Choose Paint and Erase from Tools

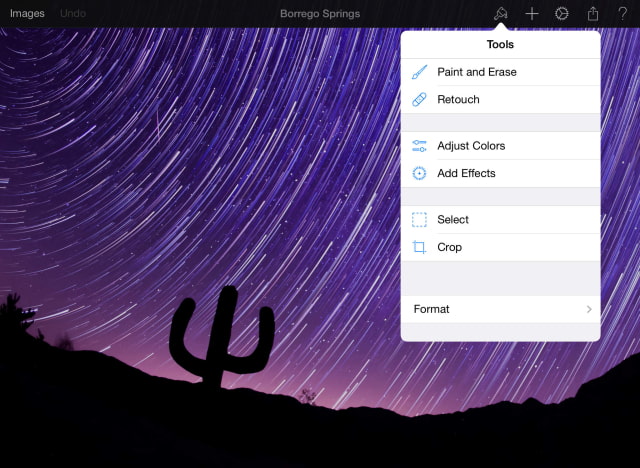pos(500,72)
